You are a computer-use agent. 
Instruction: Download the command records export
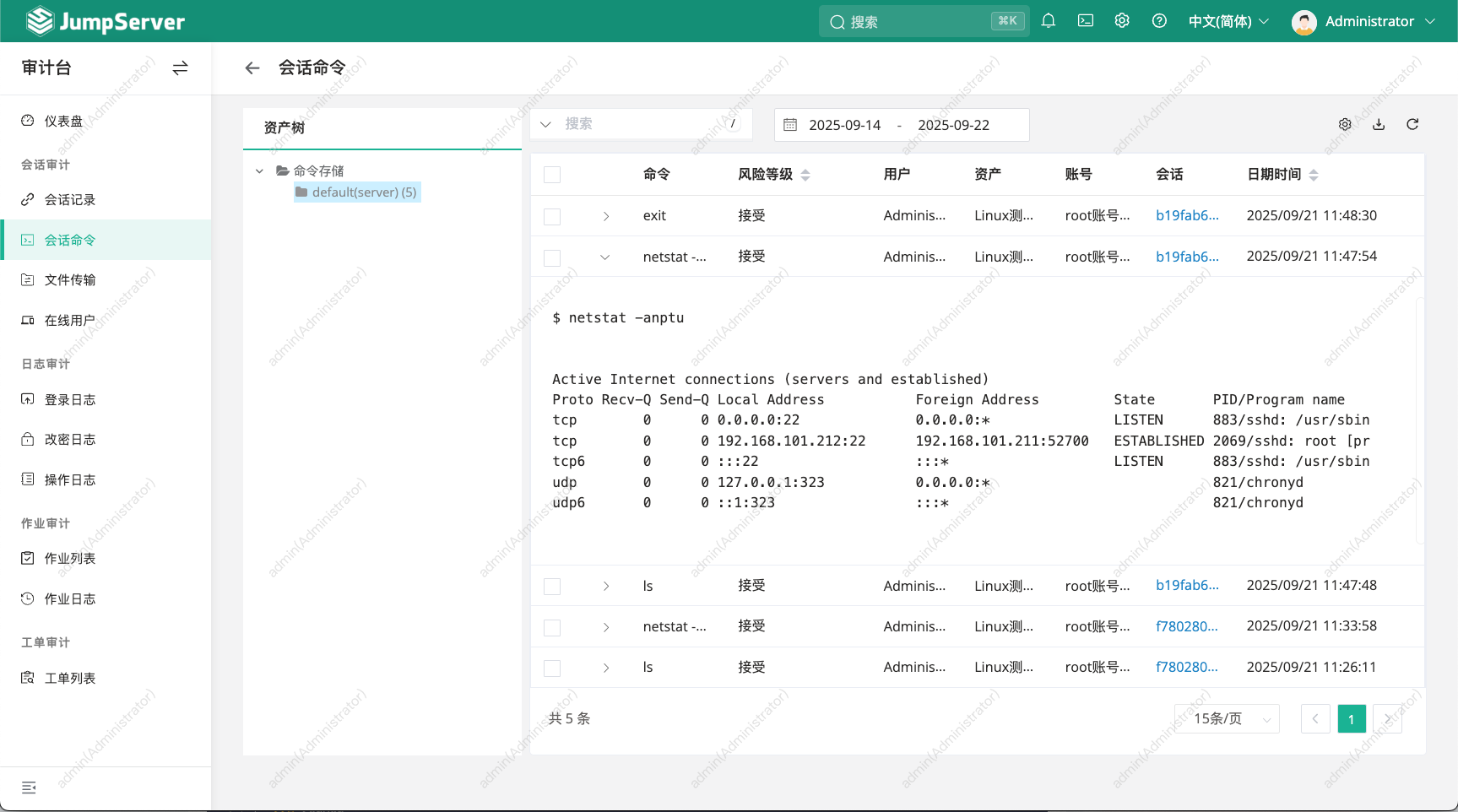tap(1379, 124)
